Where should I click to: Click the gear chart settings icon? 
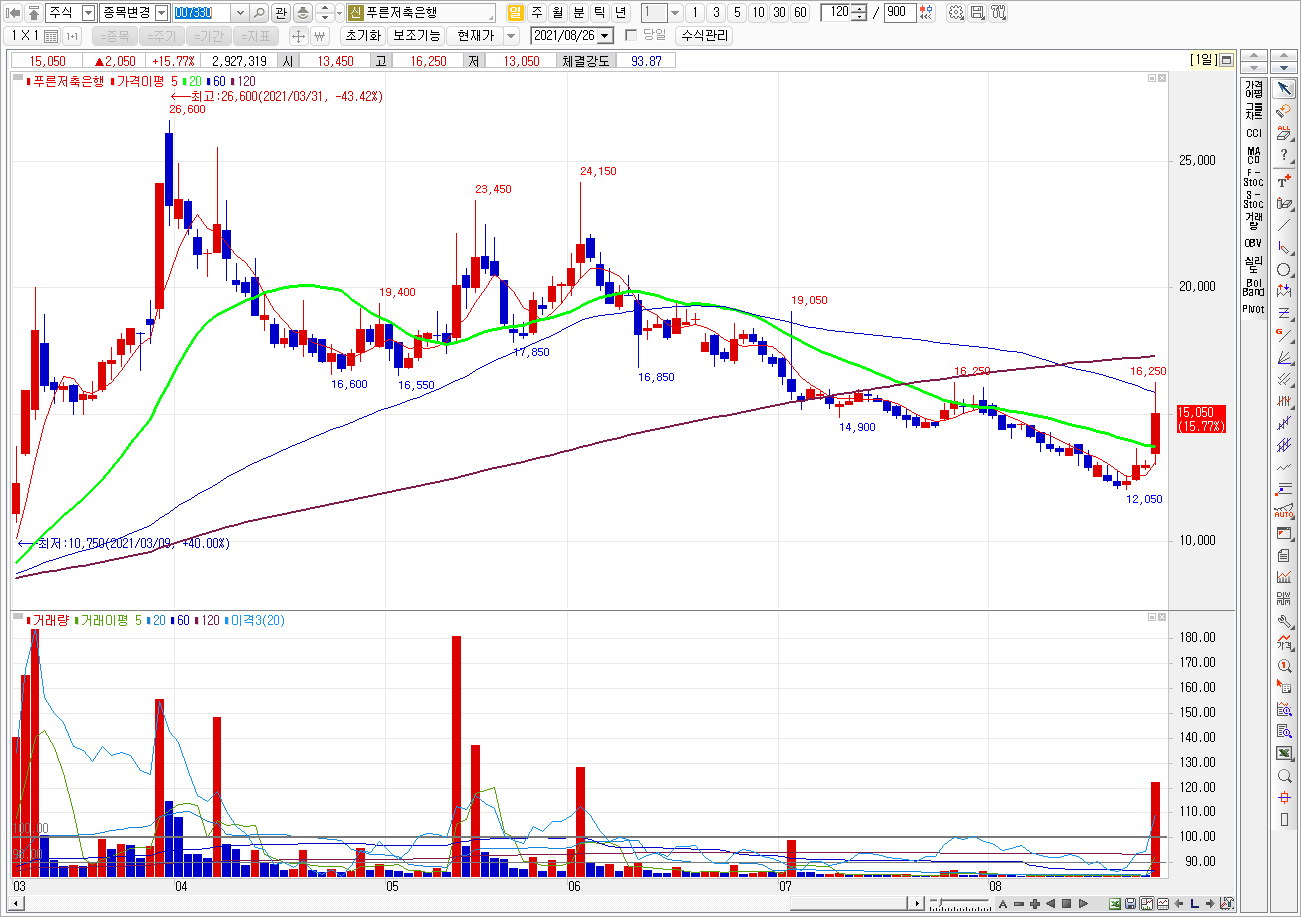[x=955, y=13]
